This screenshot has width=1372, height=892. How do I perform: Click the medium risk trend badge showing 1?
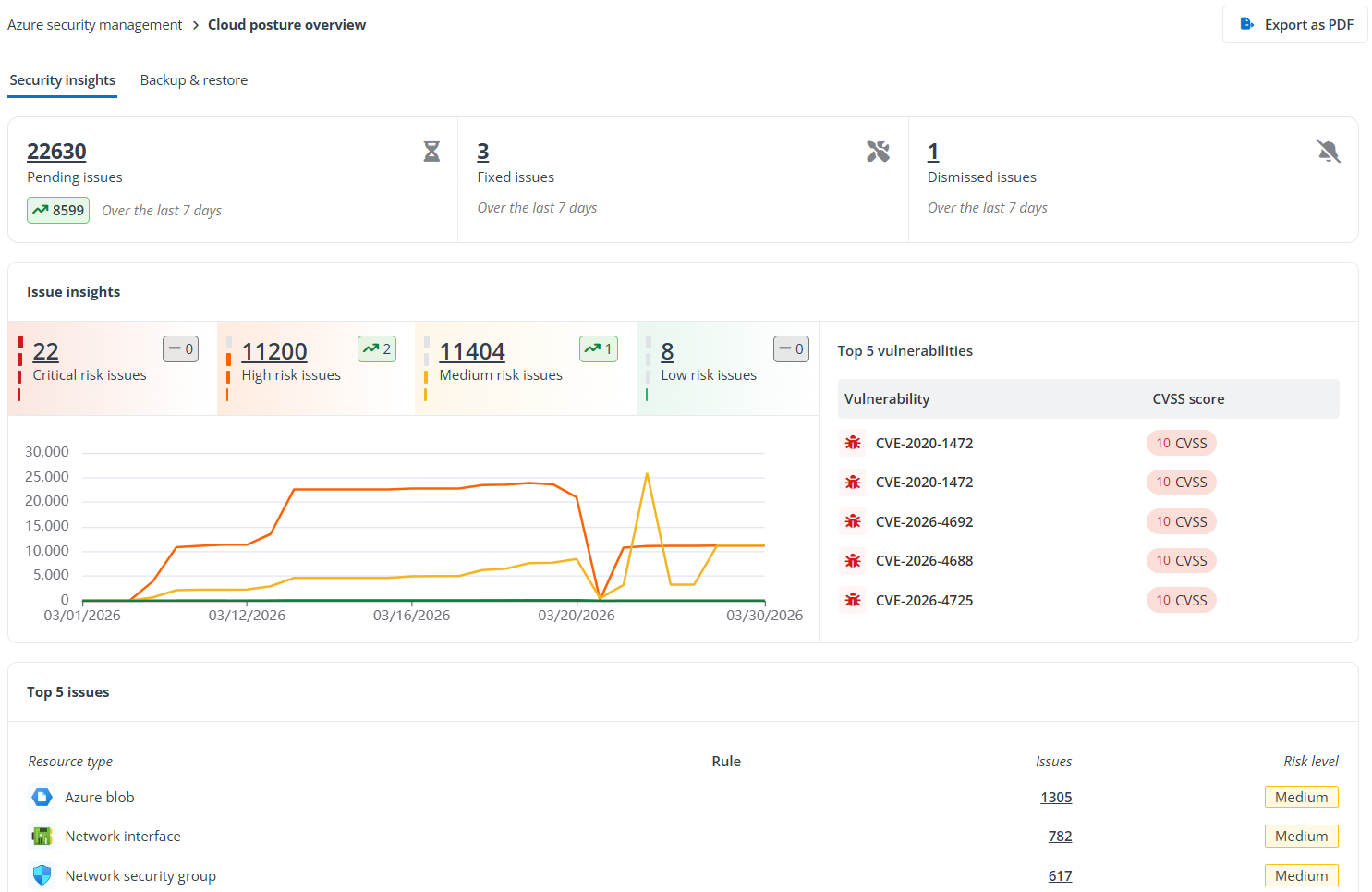tap(599, 348)
